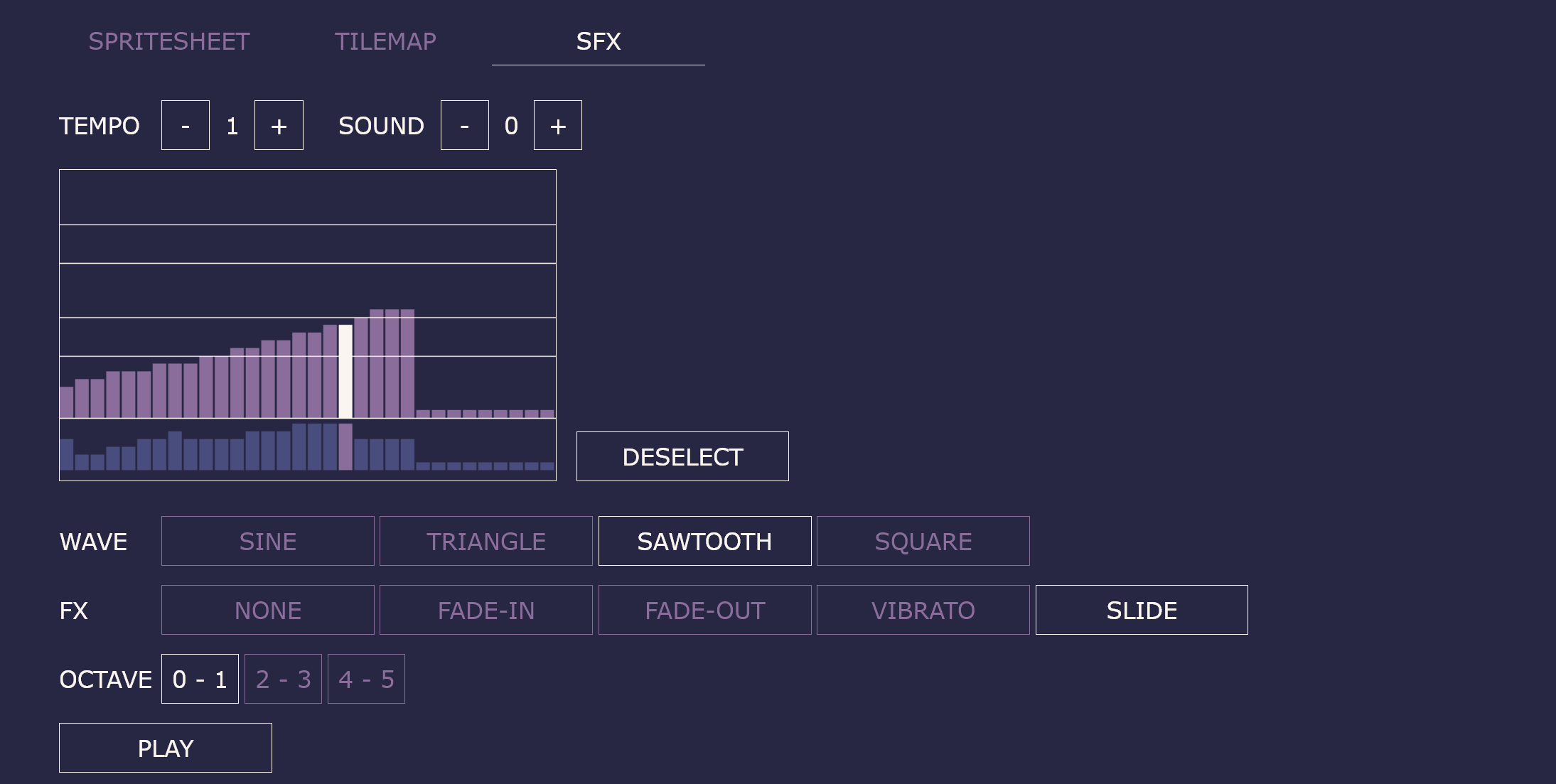Click the first pitch bar in editor
Image resolution: width=1556 pixels, height=784 pixels.
tap(67, 402)
